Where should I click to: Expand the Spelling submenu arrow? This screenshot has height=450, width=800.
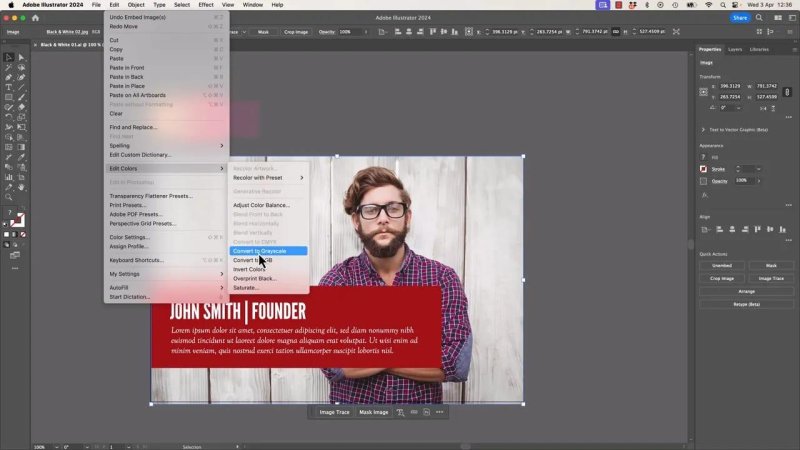click(221, 146)
